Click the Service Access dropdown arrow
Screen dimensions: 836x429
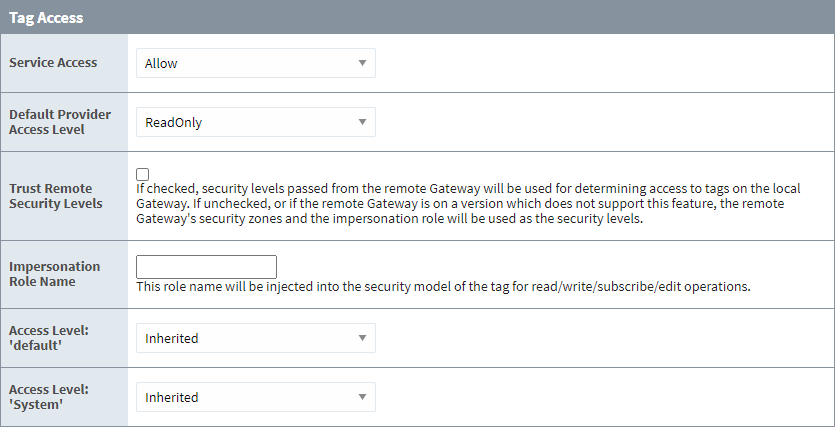tap(362, 64)
